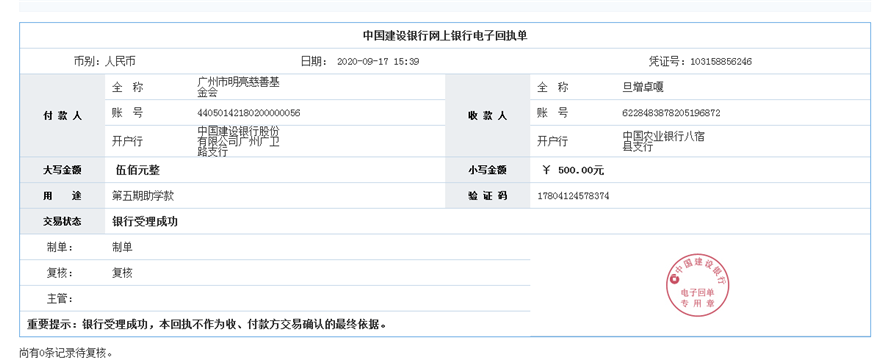Click the 付款人 header cell

pyautogui.click(x=62, y=115)
